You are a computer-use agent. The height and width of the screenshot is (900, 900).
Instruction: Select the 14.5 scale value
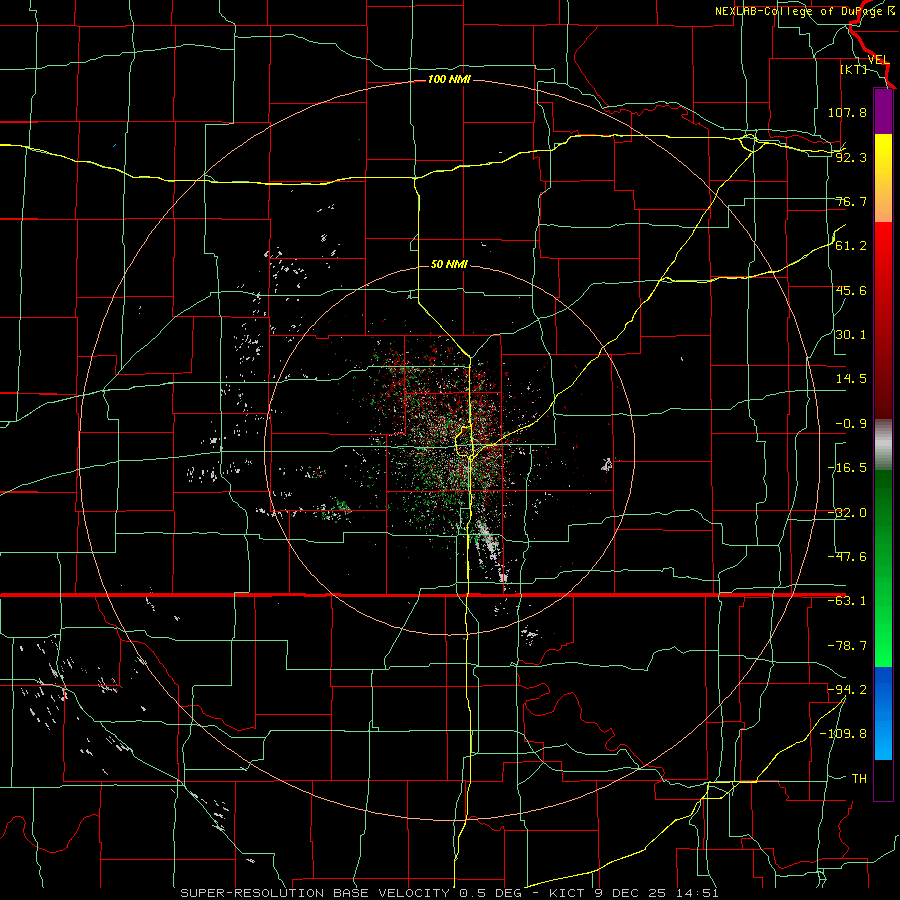851,379
